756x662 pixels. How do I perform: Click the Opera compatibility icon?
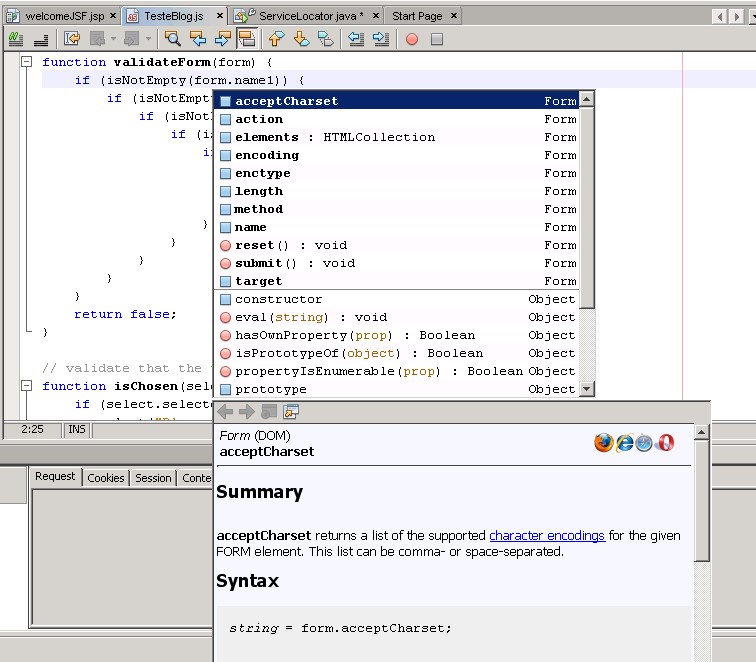tap(665, 443)
